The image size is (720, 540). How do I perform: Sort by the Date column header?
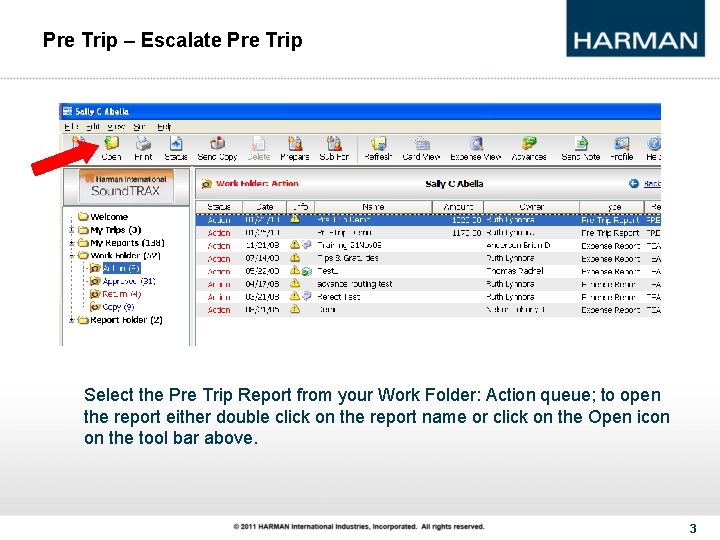point(264,207)
